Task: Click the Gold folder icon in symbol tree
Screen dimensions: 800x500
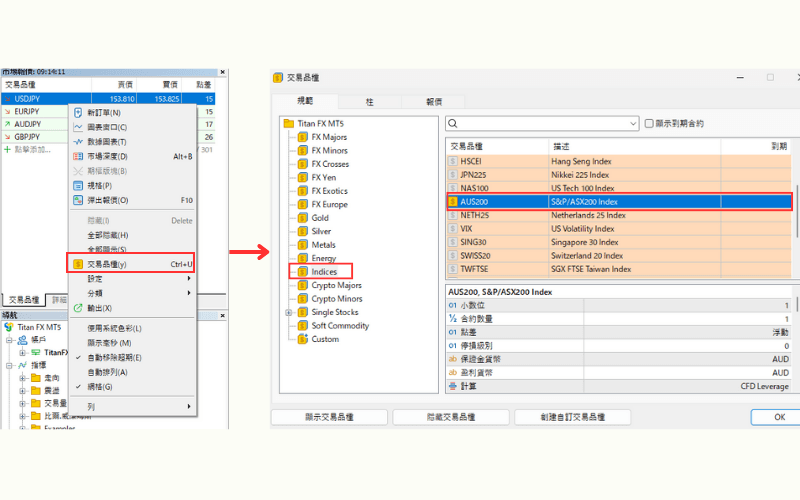Action: tap(301, 218)
